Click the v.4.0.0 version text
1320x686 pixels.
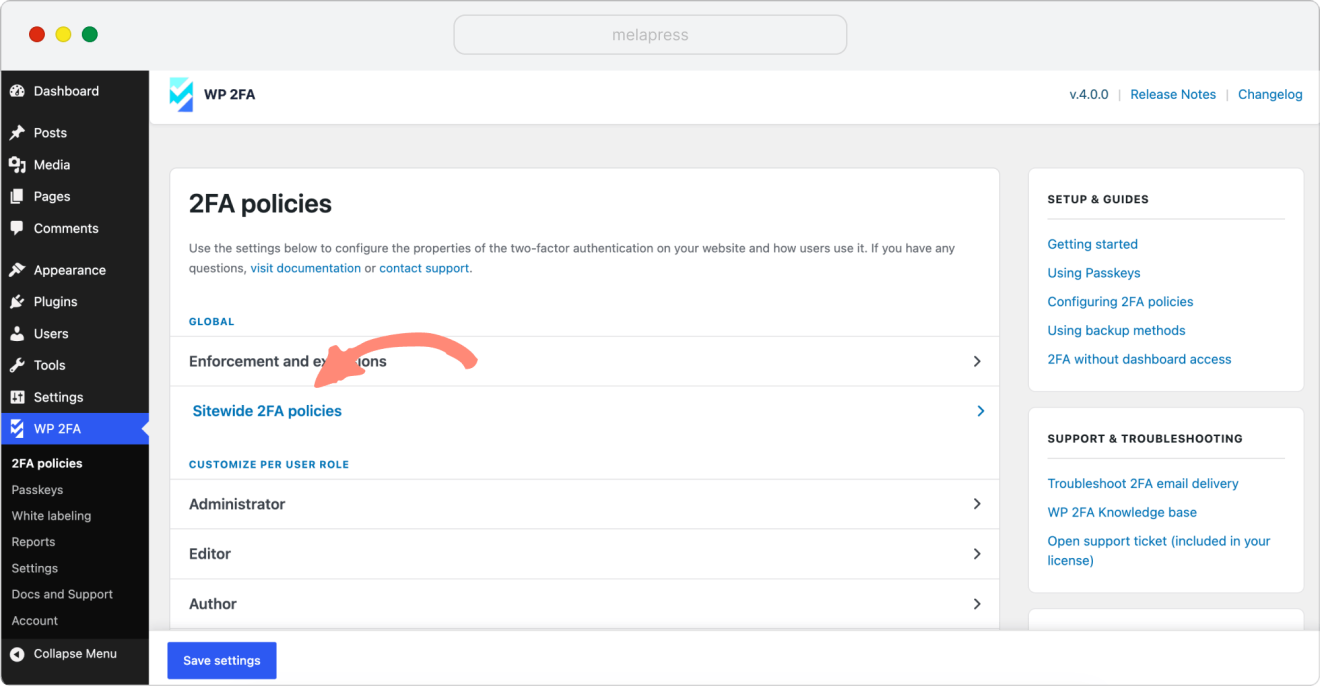point(1089,95)
